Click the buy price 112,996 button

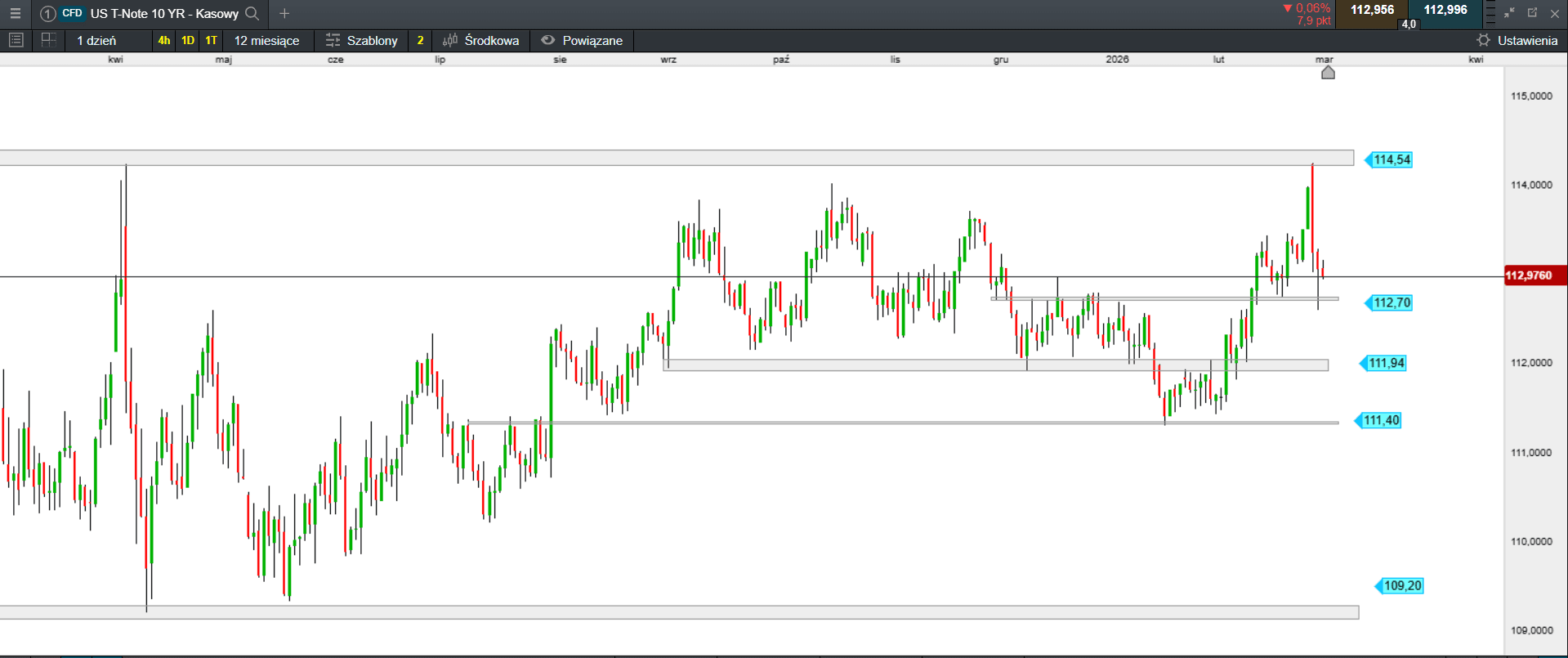(x=1445, y=11)
